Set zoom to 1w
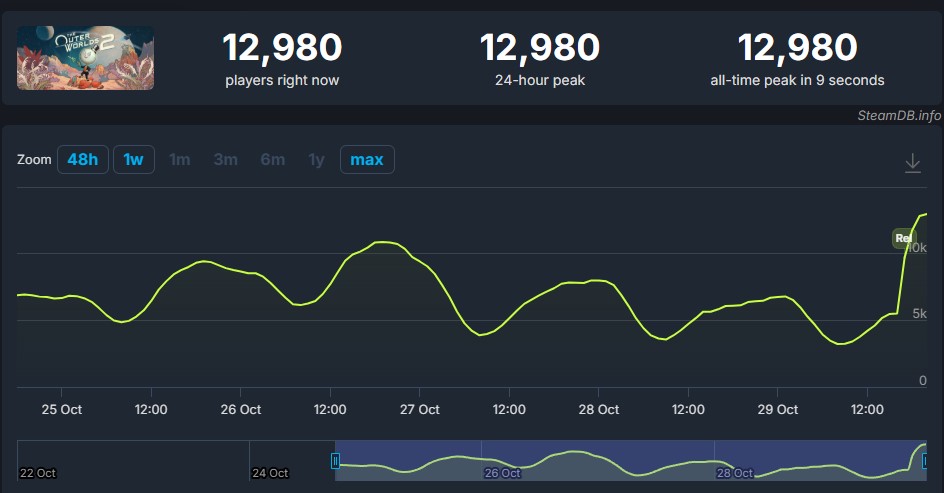 pos(134,160)
